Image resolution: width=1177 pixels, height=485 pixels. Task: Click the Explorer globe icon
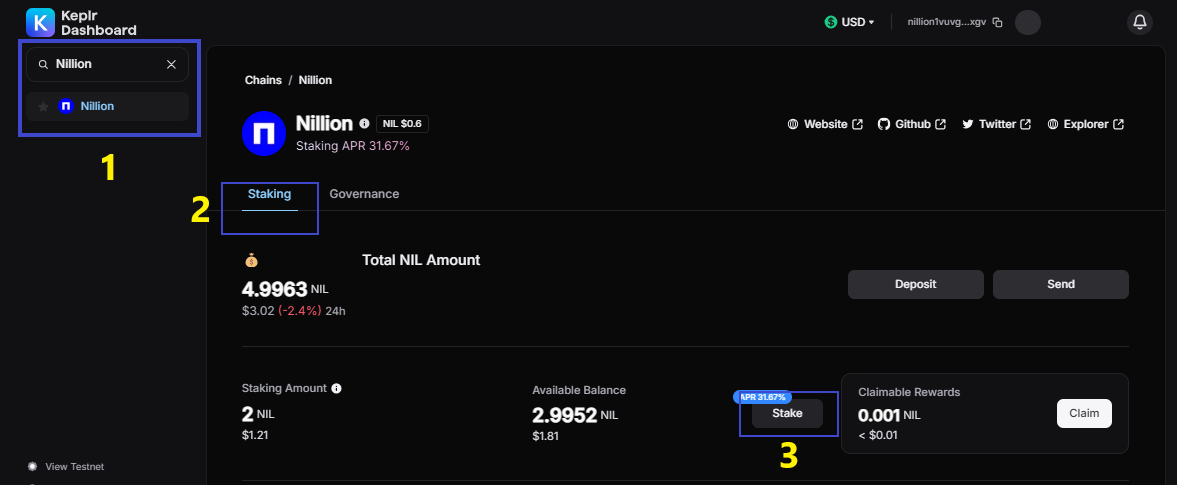point(1053,125)
